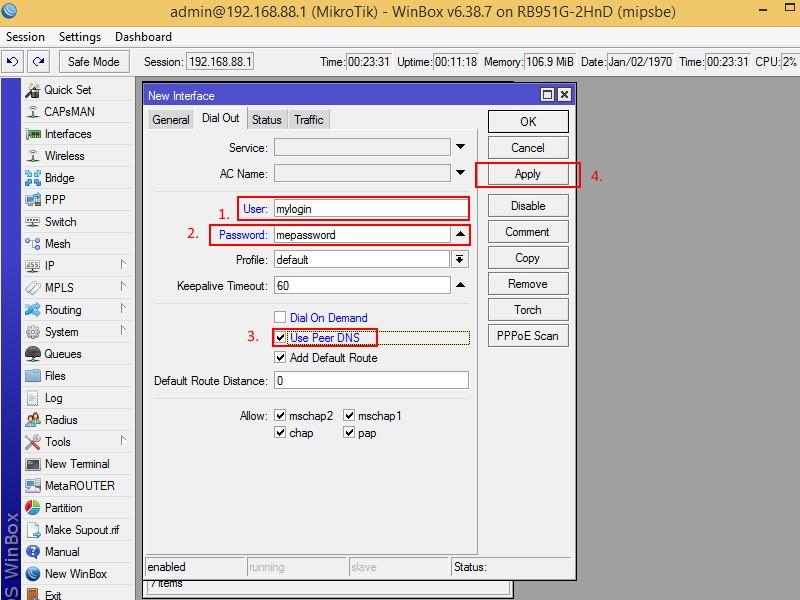Open the Queues sidebar icon
800x600 pixels.
tap(33, 354)
